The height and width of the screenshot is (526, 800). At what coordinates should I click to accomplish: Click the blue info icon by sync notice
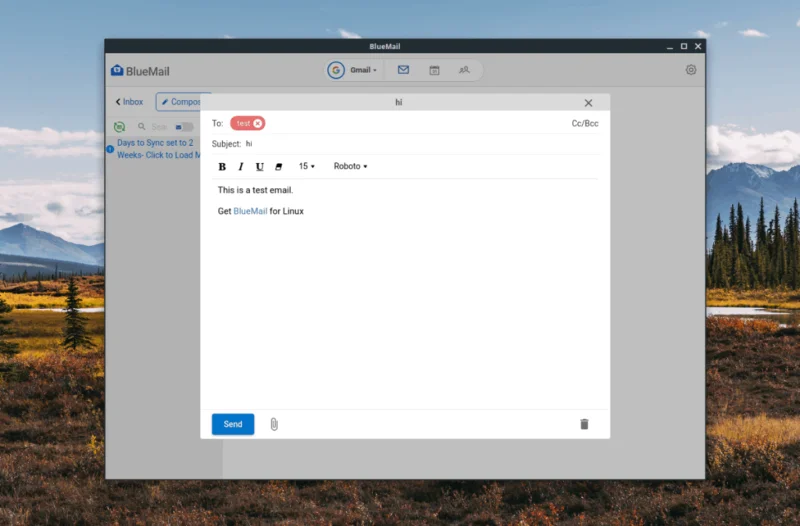110,149
